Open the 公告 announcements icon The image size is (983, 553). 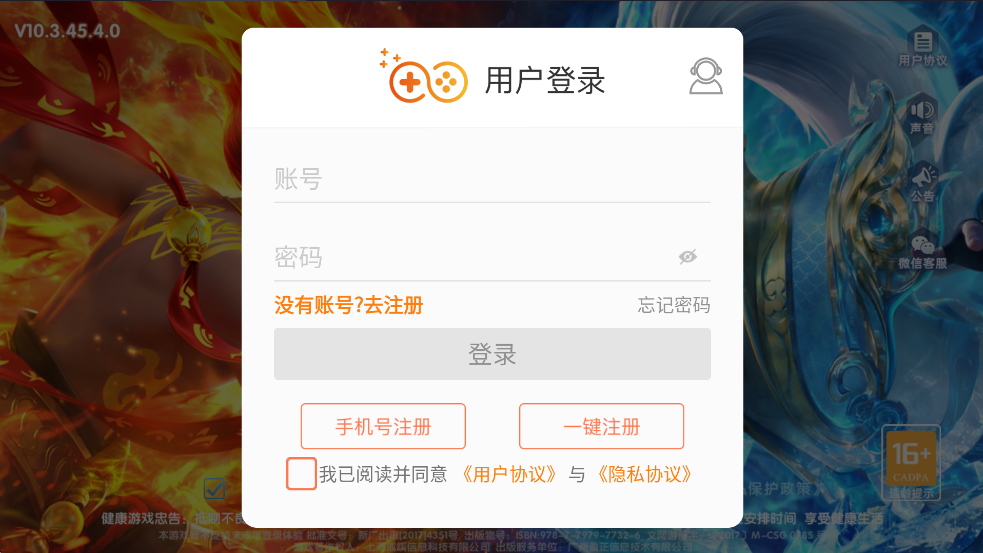[922, 183]
